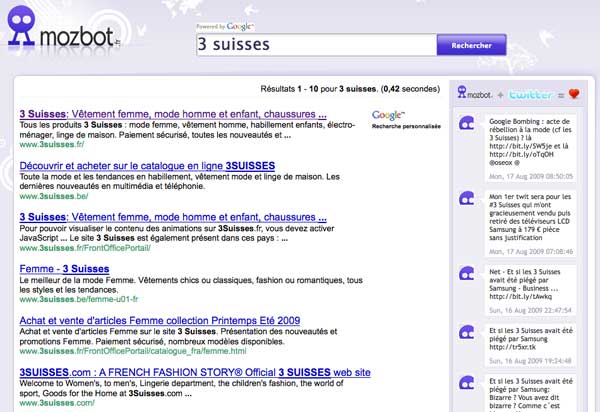Click timestamp 'Mon, 17 Aug 2009 08:50:05'

click(x=531, y=176)
